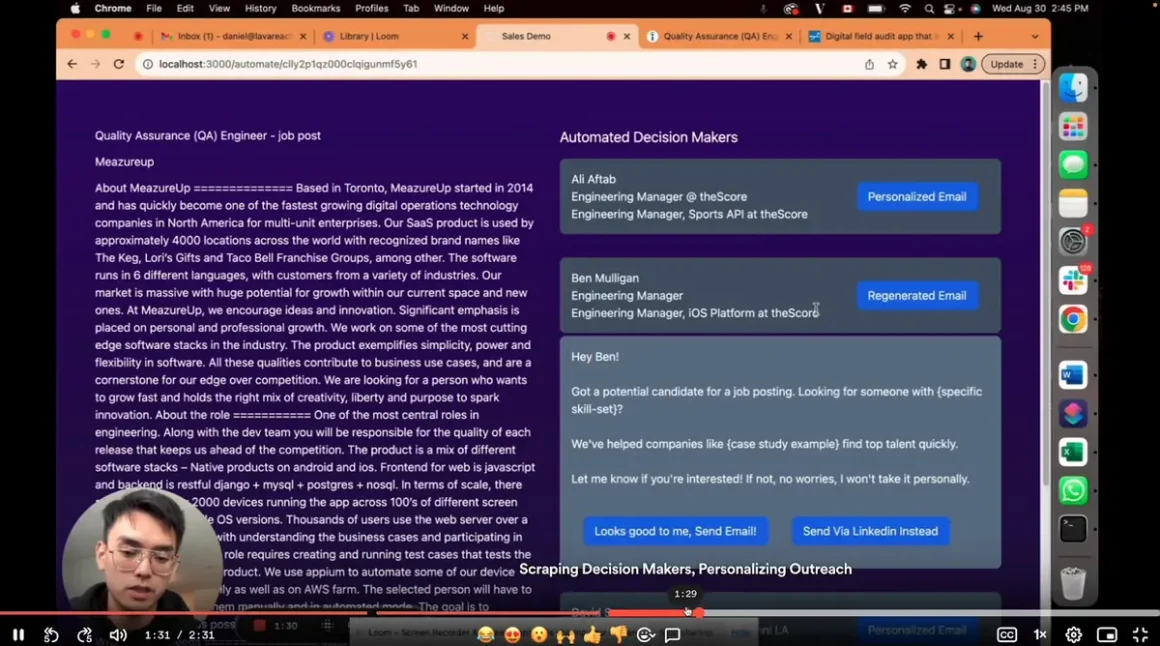Exit fullscreen video mode

(x=1140, y=635)
